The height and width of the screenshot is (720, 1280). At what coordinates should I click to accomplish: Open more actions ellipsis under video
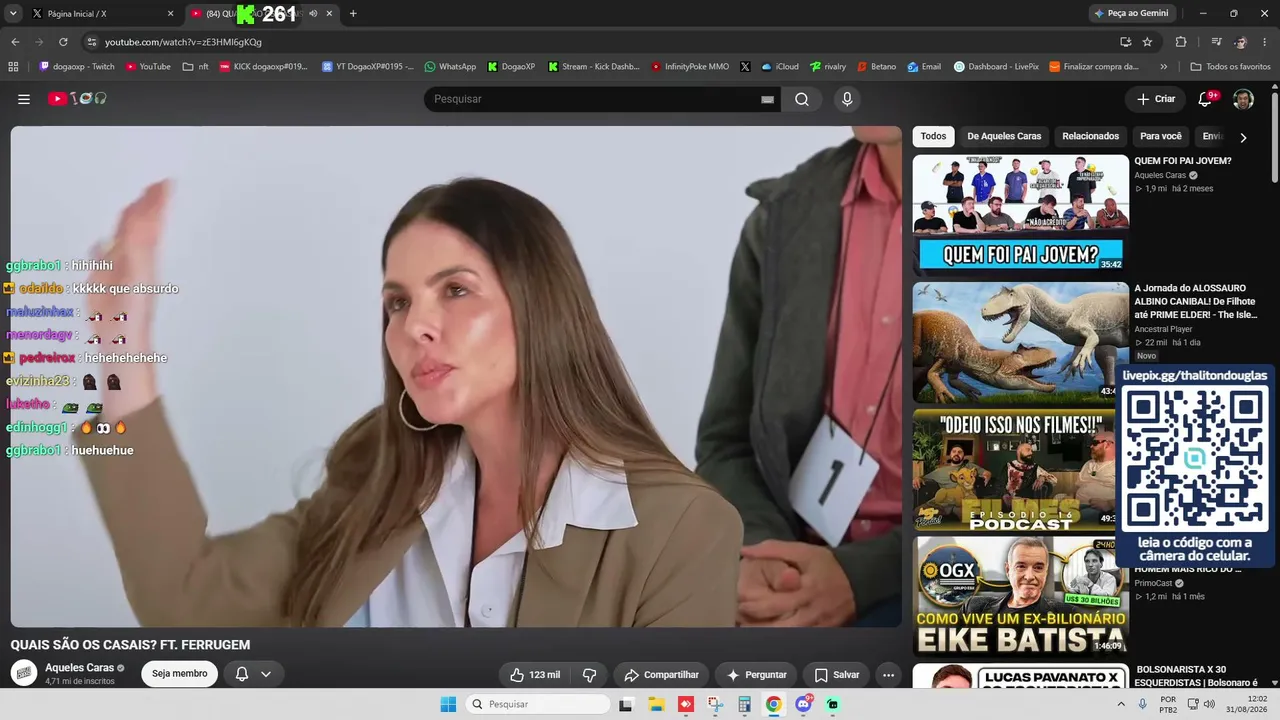(888, 675)
